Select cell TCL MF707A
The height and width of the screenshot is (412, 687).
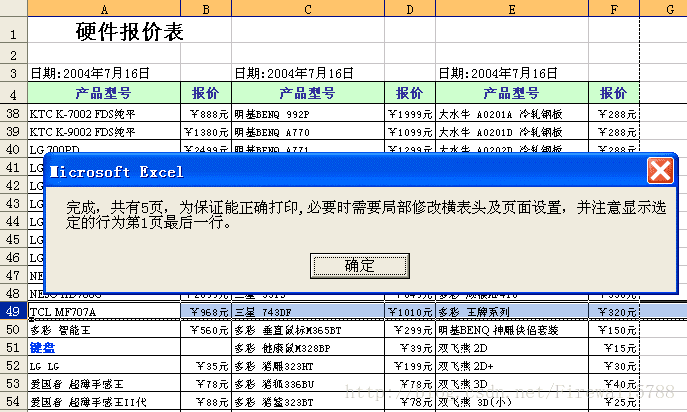click(x=104, y=312)
